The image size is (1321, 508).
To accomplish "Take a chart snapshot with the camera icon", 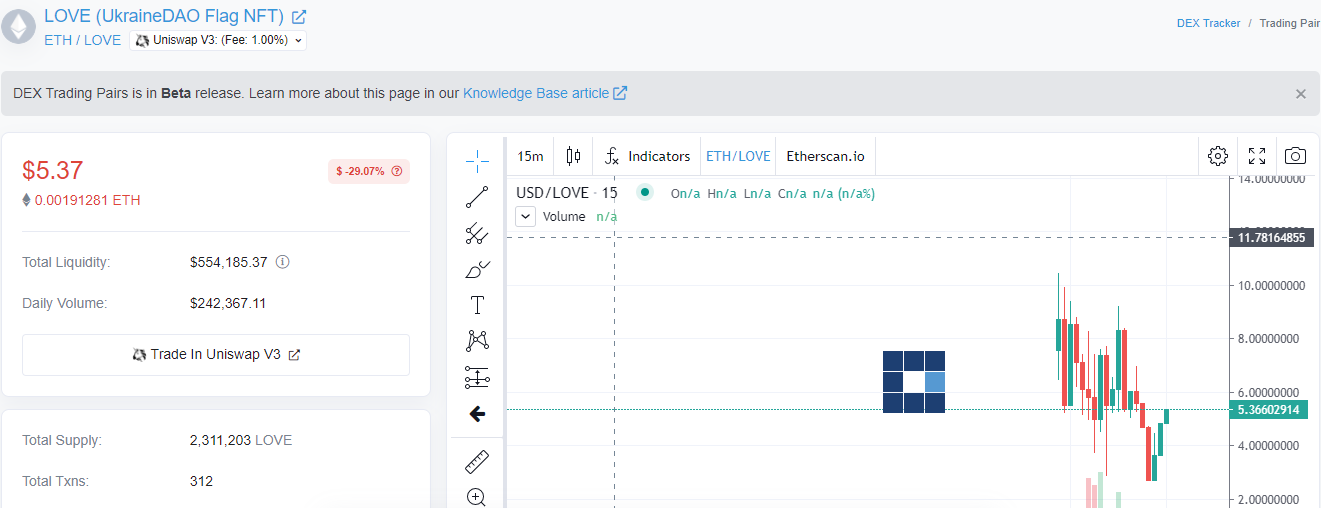I will point(1295,156).
